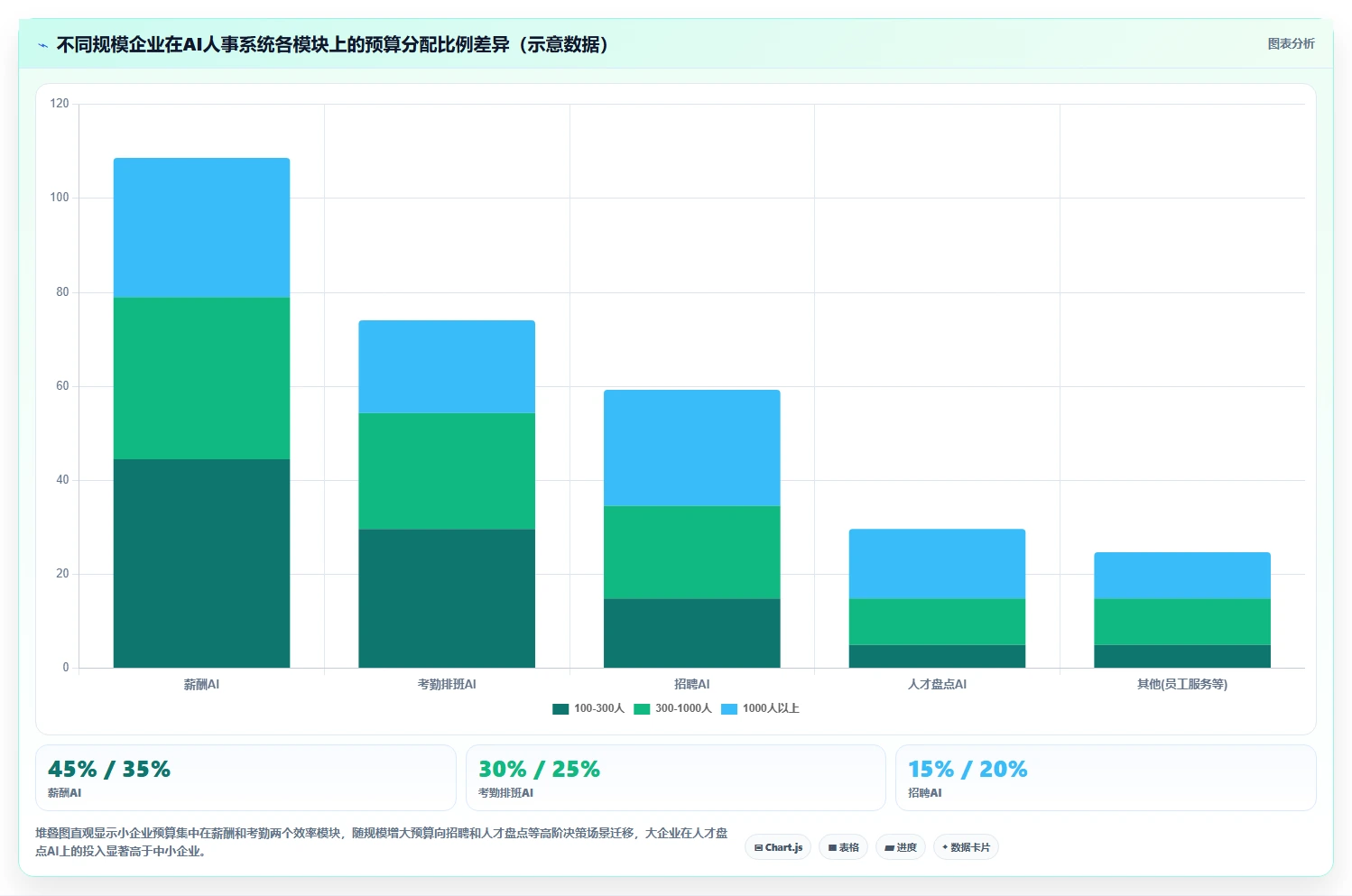Click the dark teal segment of the 薪酬AI bar

[201, 563]
